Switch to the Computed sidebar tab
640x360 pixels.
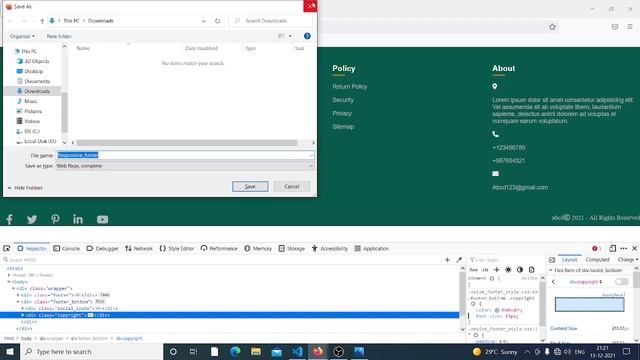[597, 260]
